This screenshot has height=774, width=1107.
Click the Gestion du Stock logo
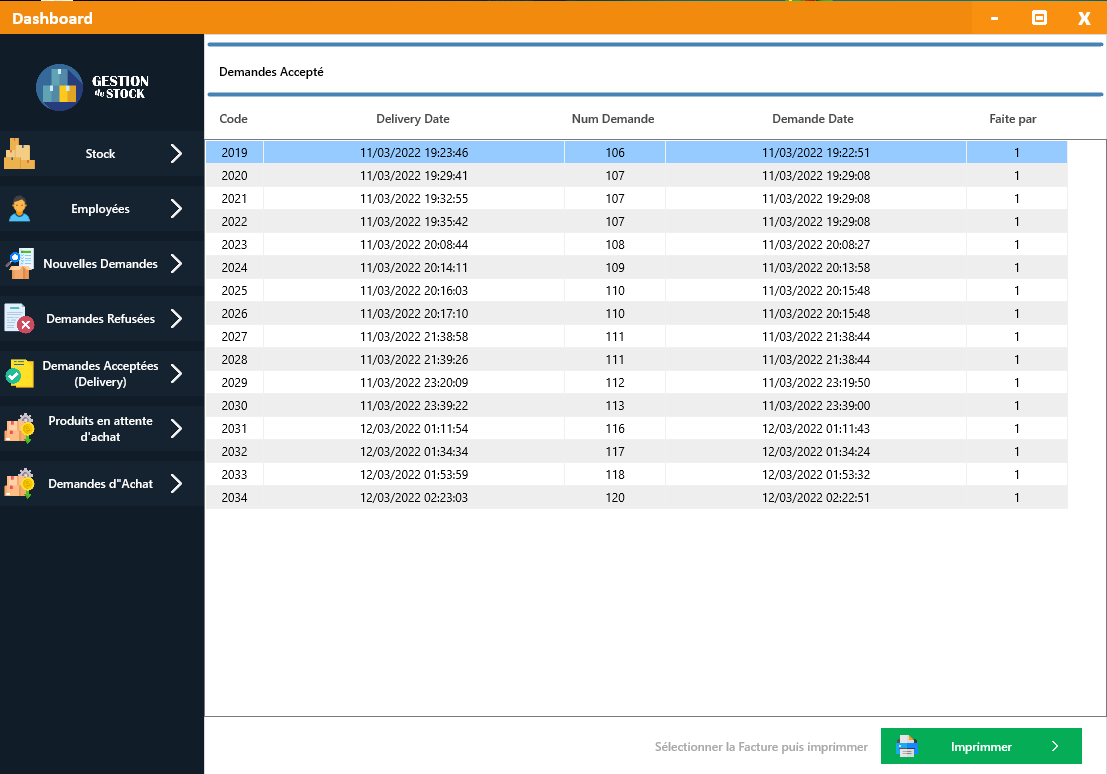[92, 88]
